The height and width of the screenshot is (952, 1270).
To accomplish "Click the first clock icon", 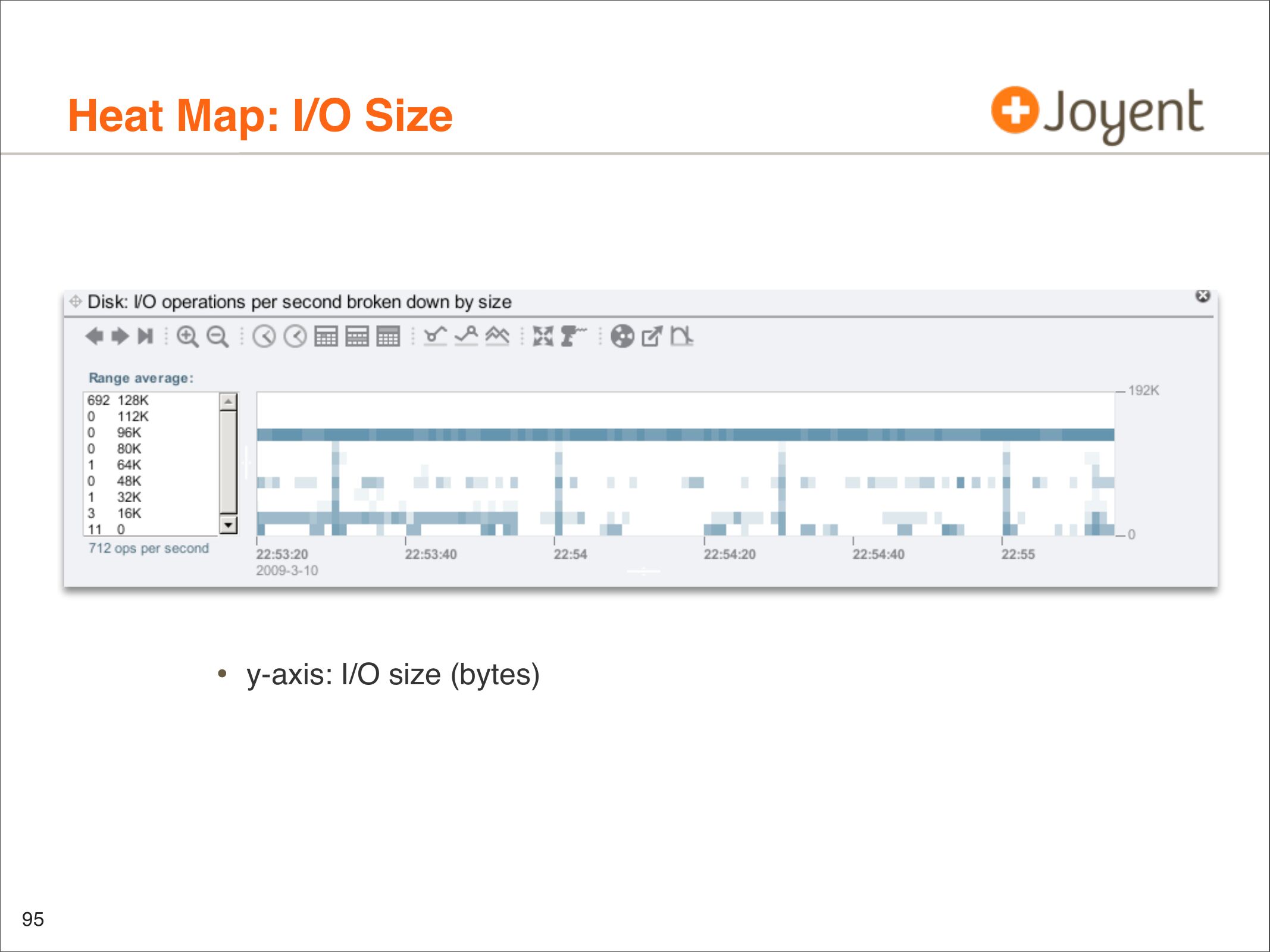I will tap(264, 337).
